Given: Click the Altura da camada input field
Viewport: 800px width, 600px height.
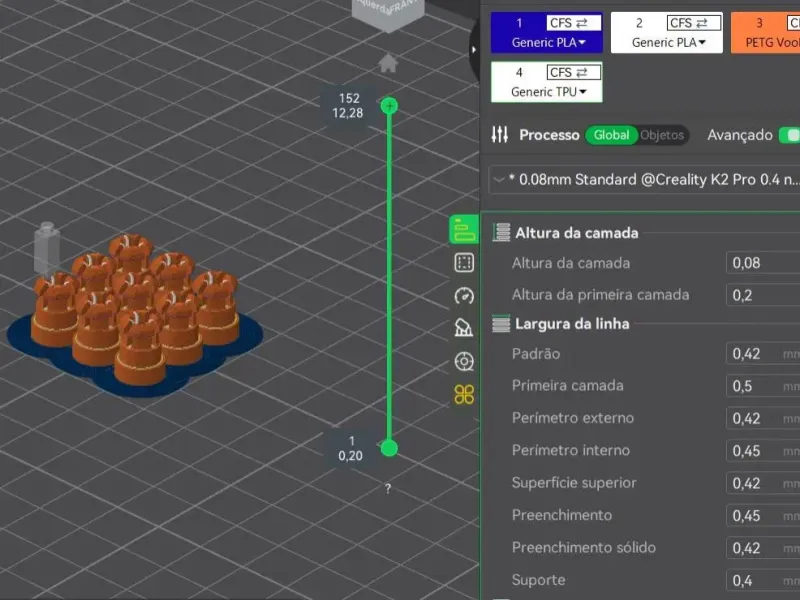Looking at the screenshot, I should coord(763,263).
